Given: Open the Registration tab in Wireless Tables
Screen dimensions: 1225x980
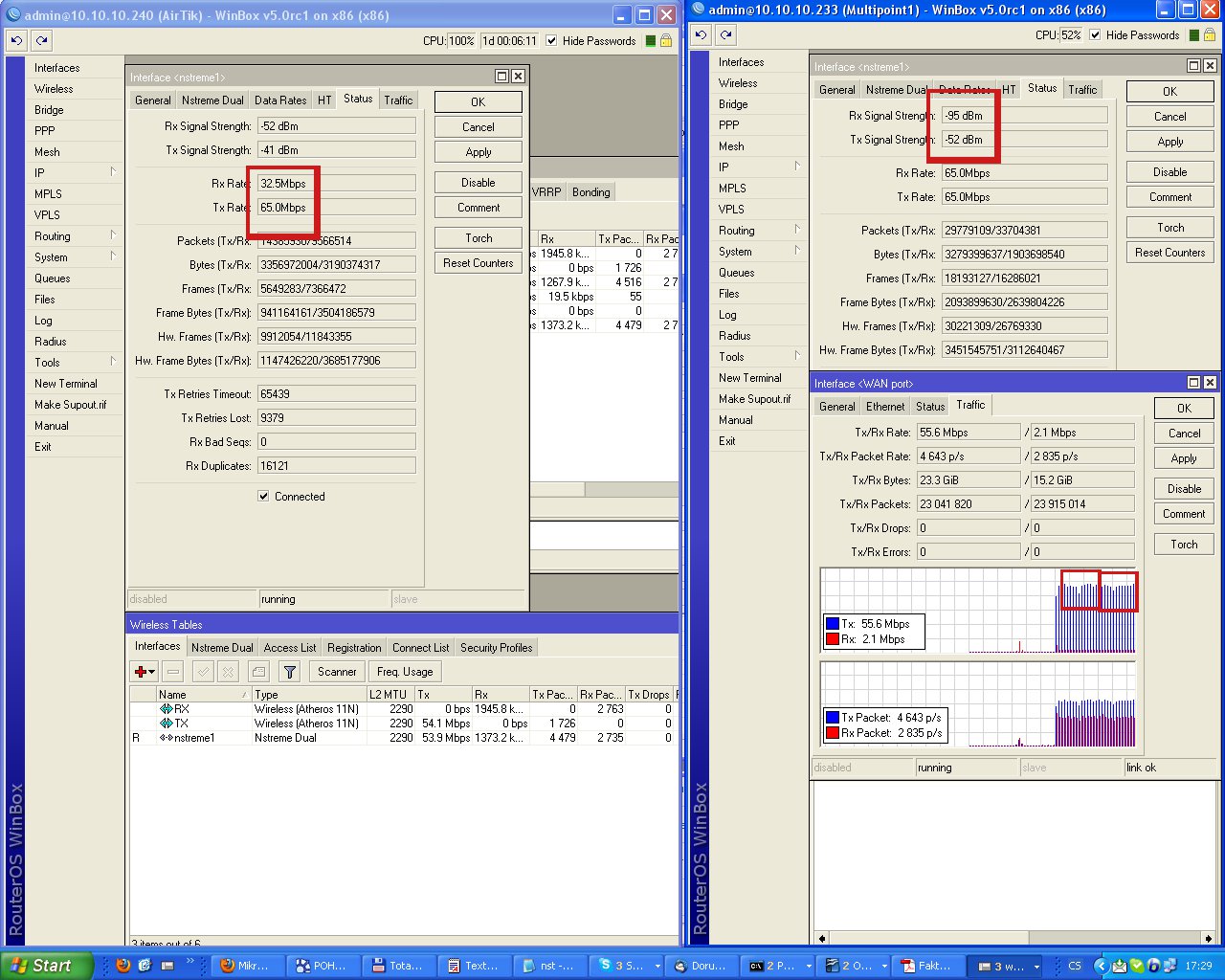Looking at the screenshot, I should (x=354, y=648).
